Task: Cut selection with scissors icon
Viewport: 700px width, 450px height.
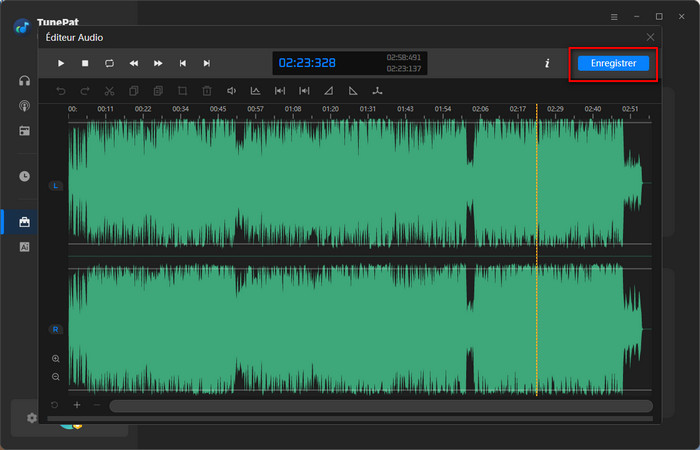Action: pos(109,91)
